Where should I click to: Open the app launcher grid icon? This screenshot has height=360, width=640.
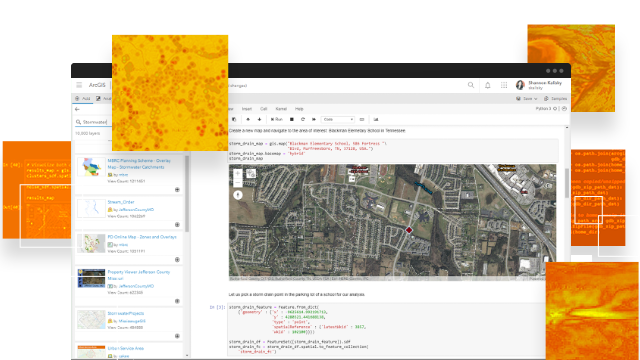click(x=504, y=85)
